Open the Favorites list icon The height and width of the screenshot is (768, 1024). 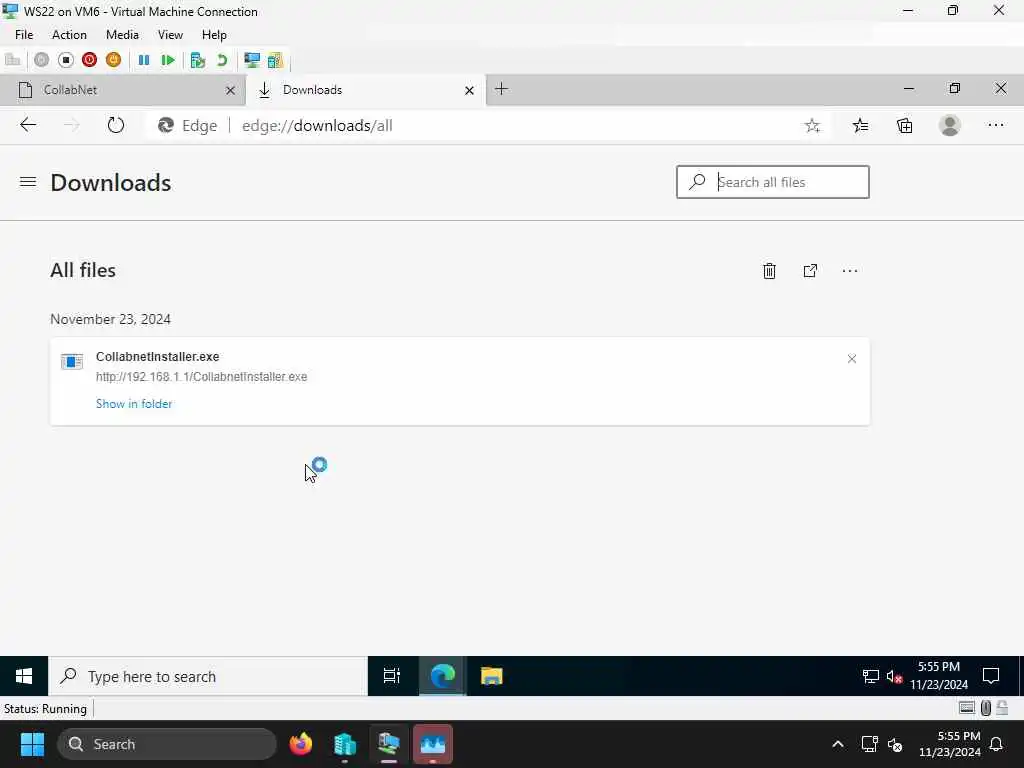(860, 125)
